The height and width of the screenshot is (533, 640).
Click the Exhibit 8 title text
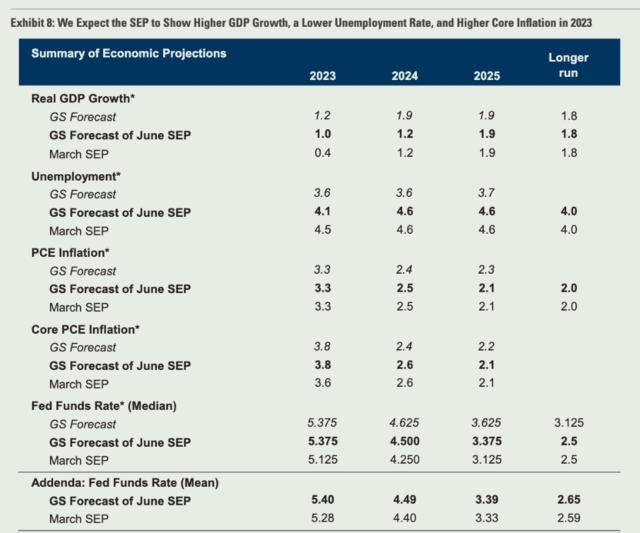click(301, 23)
